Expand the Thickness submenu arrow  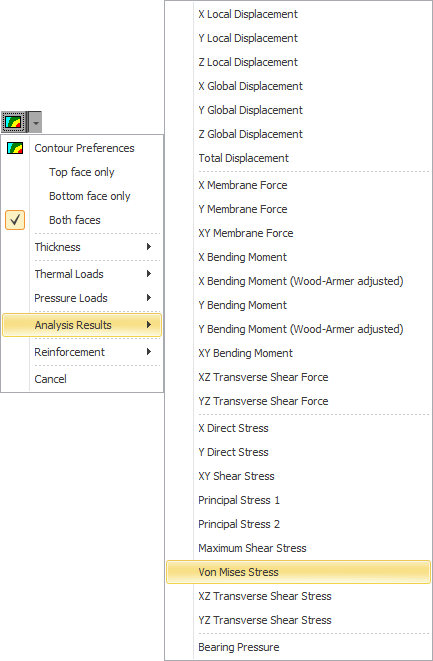click(149, 247)
